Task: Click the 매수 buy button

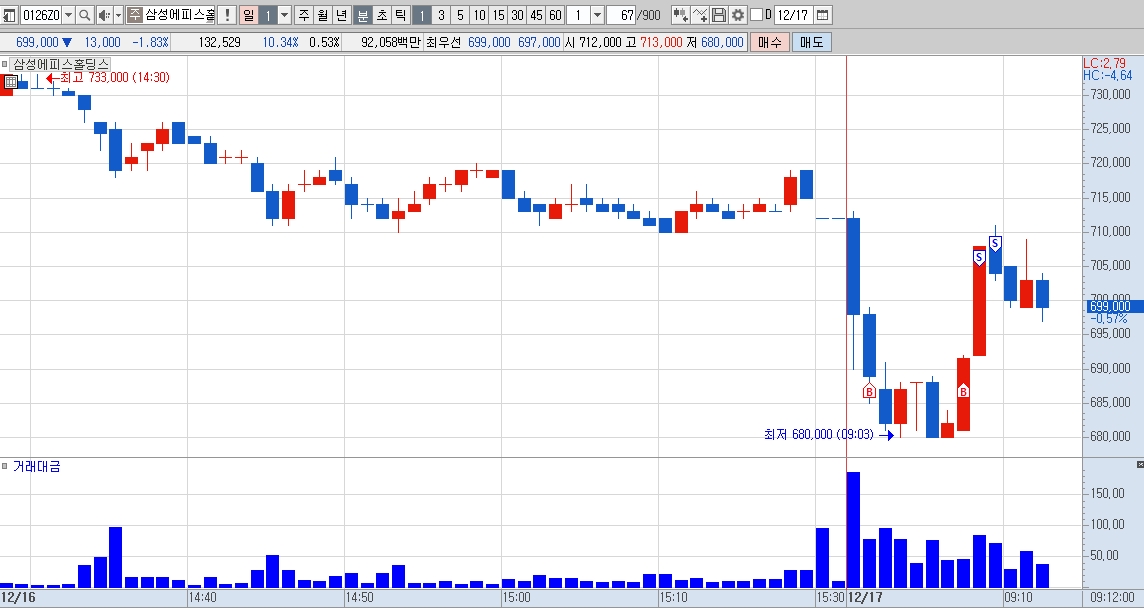Action: click(x=770, y=42)
